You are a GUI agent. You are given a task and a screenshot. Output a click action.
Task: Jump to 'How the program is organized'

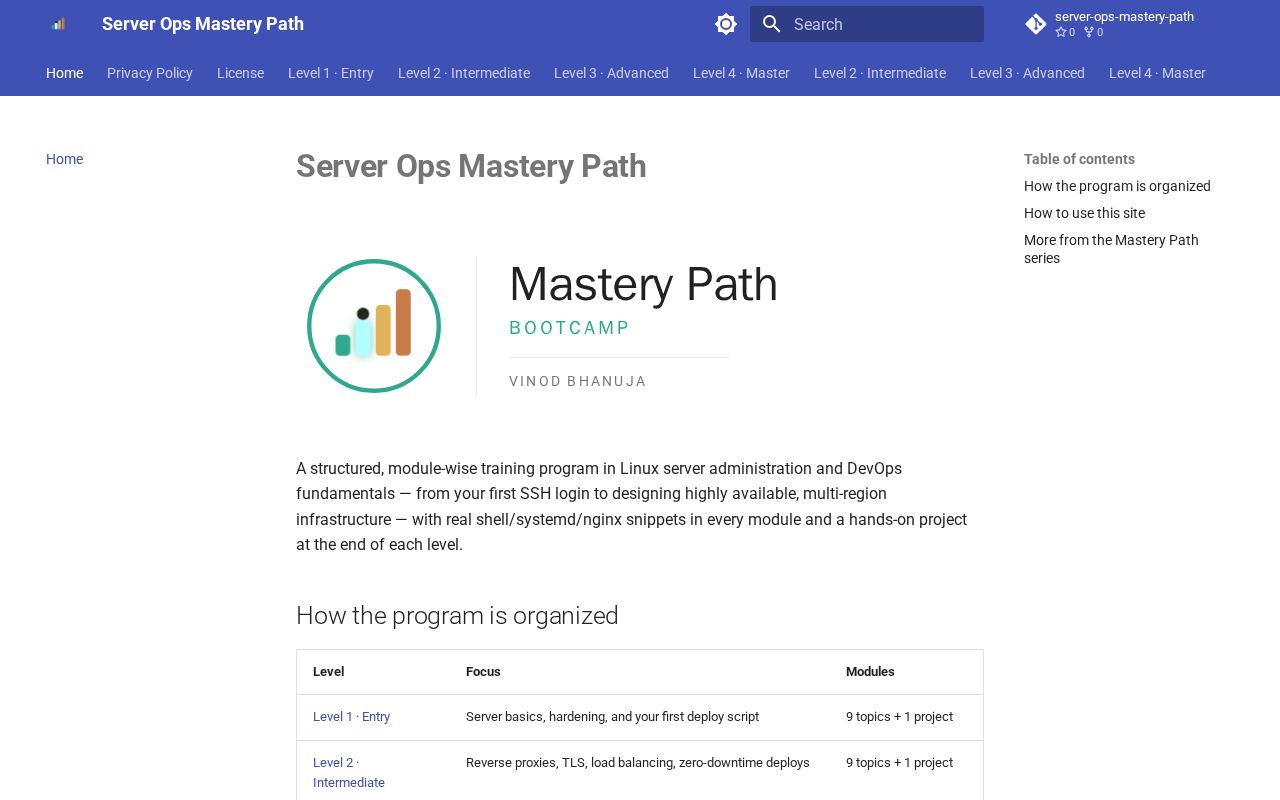click(x=1117, y=186)
